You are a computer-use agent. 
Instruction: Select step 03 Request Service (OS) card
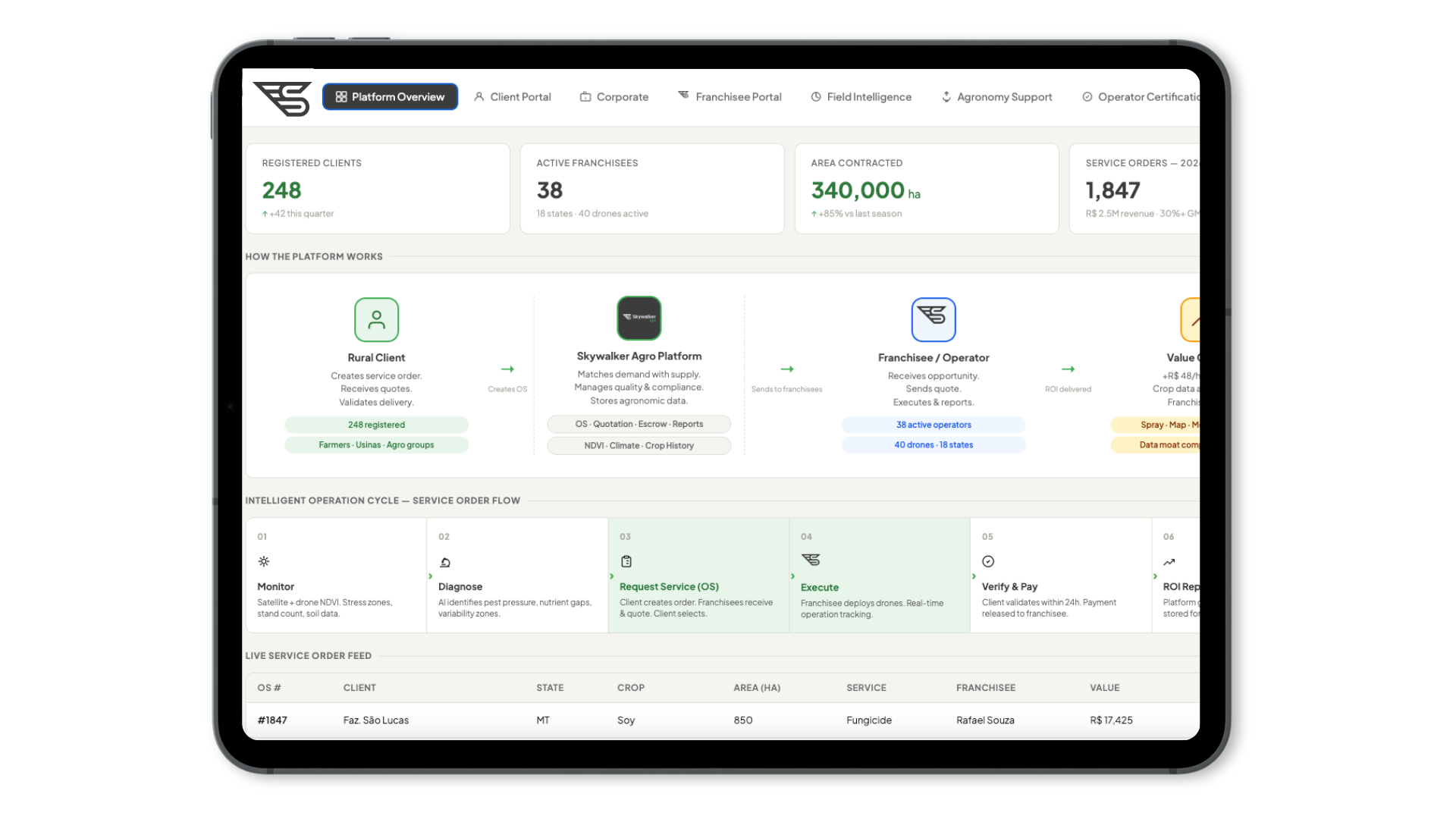pos(698,576)
